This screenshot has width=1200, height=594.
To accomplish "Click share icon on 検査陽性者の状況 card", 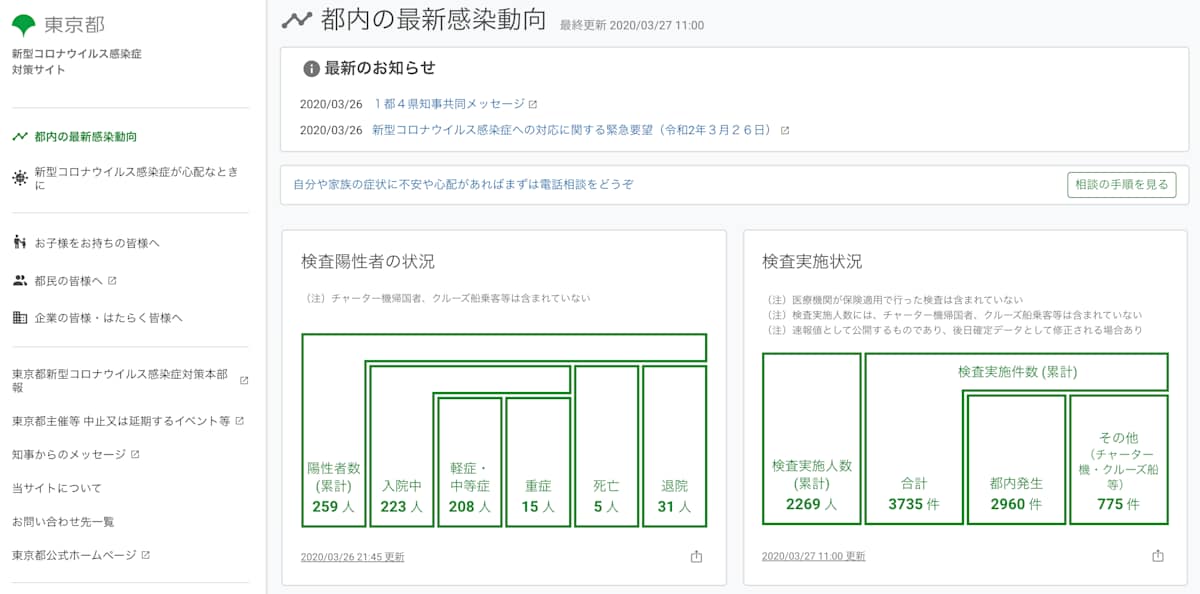I will 697,556.
